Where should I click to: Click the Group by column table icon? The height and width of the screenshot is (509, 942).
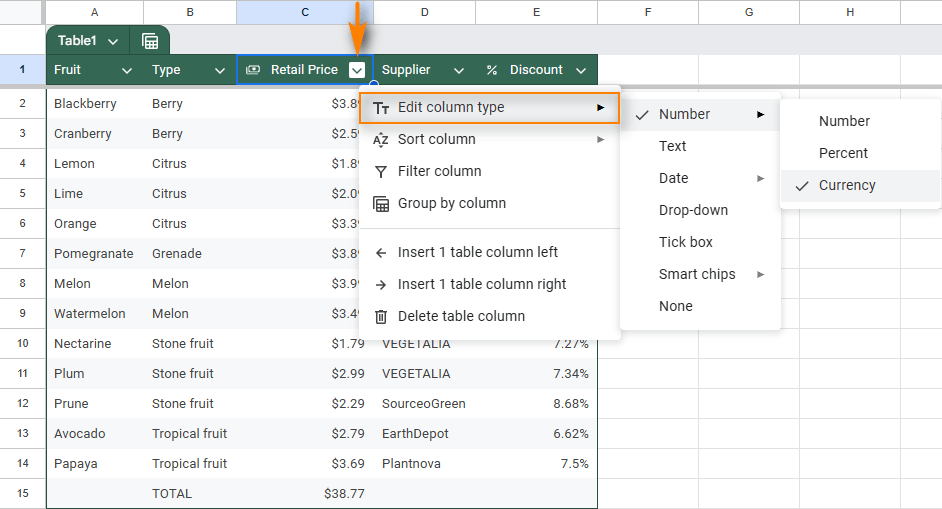coord(381,204)
